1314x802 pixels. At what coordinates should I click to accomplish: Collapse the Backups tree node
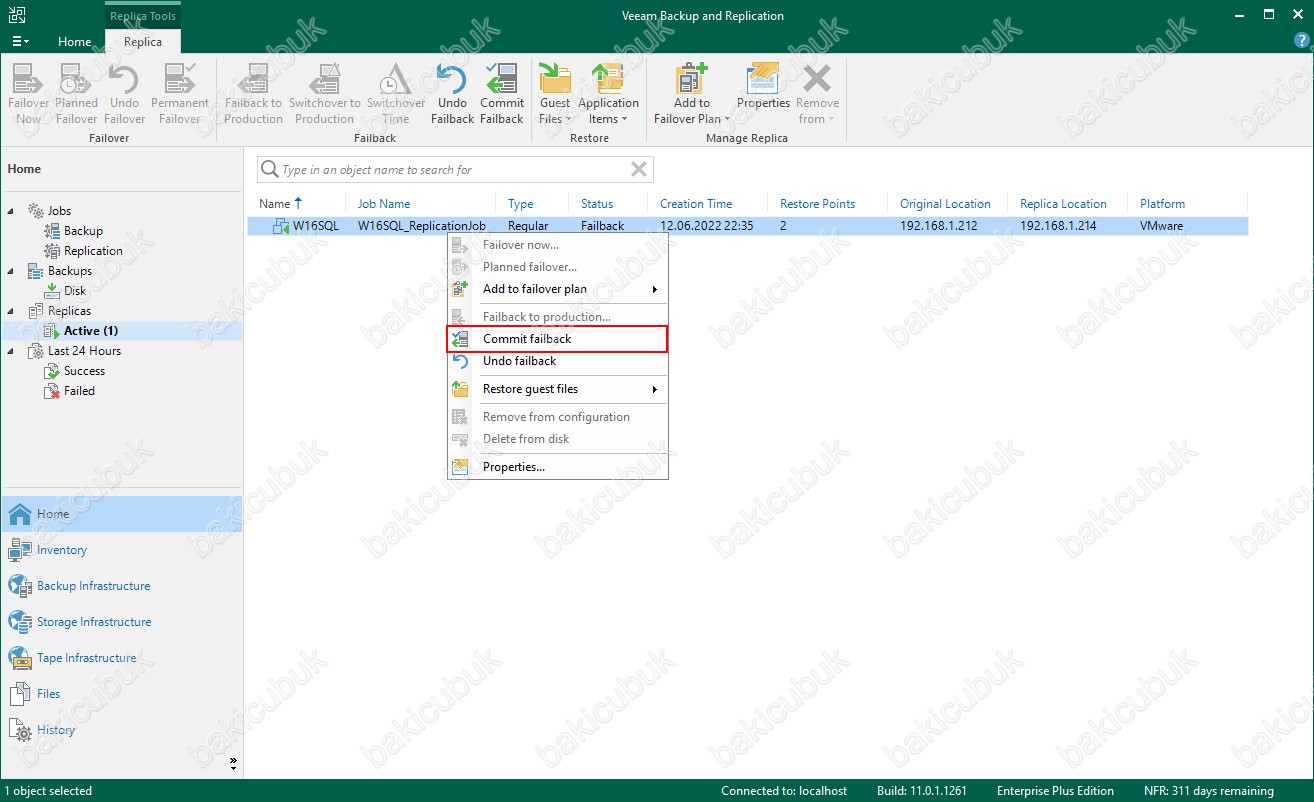click(x=12, y=271)
